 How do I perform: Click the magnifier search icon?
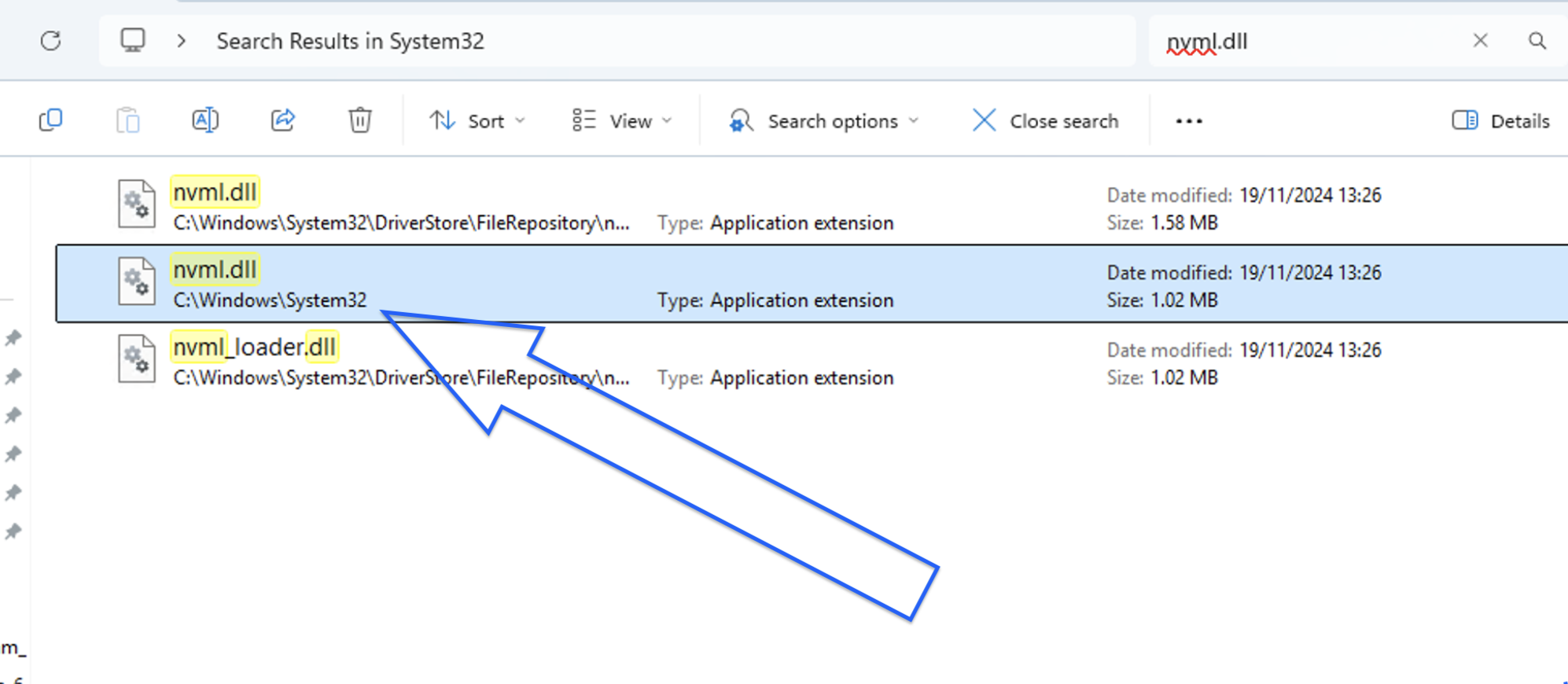point(1537,41)
